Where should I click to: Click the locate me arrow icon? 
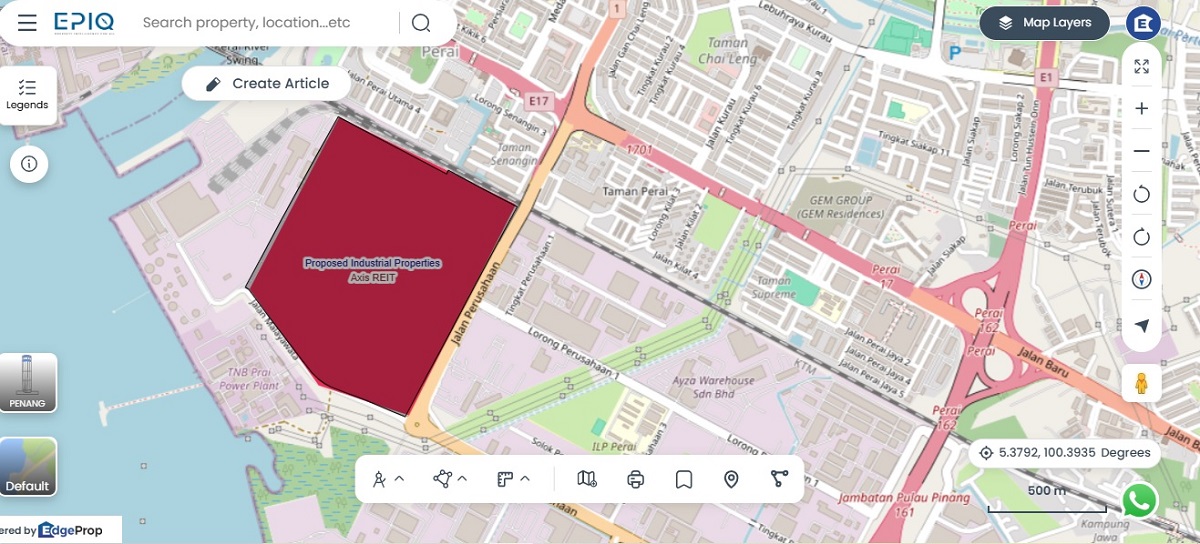pyautogui.click(x=1141, y=325)
